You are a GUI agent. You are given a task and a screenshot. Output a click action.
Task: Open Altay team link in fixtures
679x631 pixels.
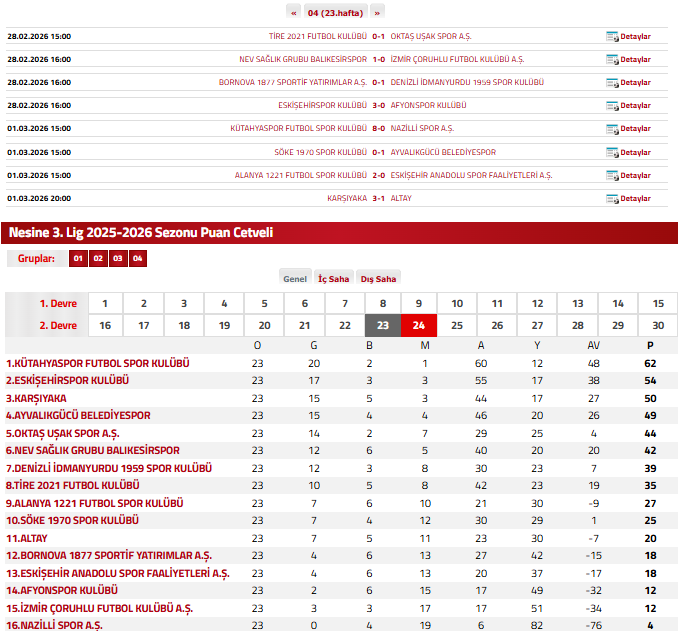(x=401, y=198)
